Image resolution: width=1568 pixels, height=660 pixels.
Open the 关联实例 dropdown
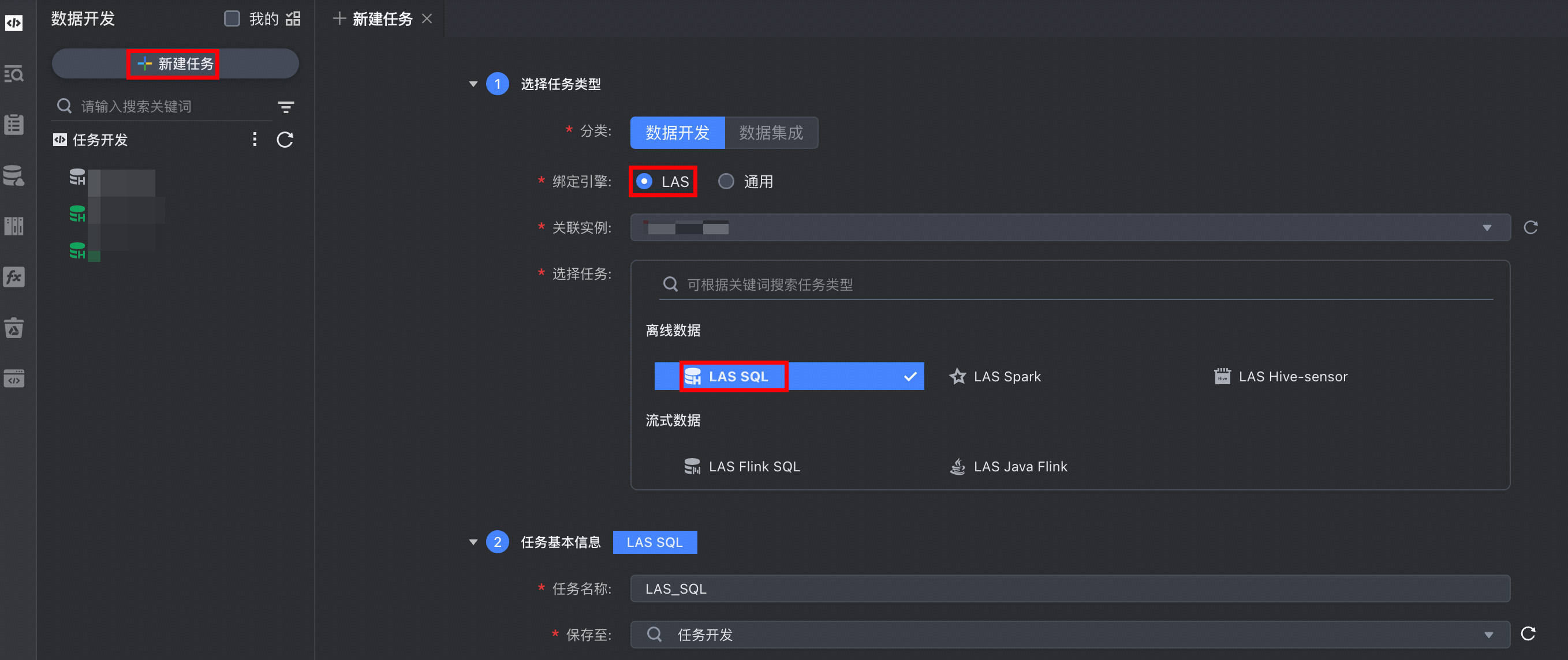[x=1070, y=227]
